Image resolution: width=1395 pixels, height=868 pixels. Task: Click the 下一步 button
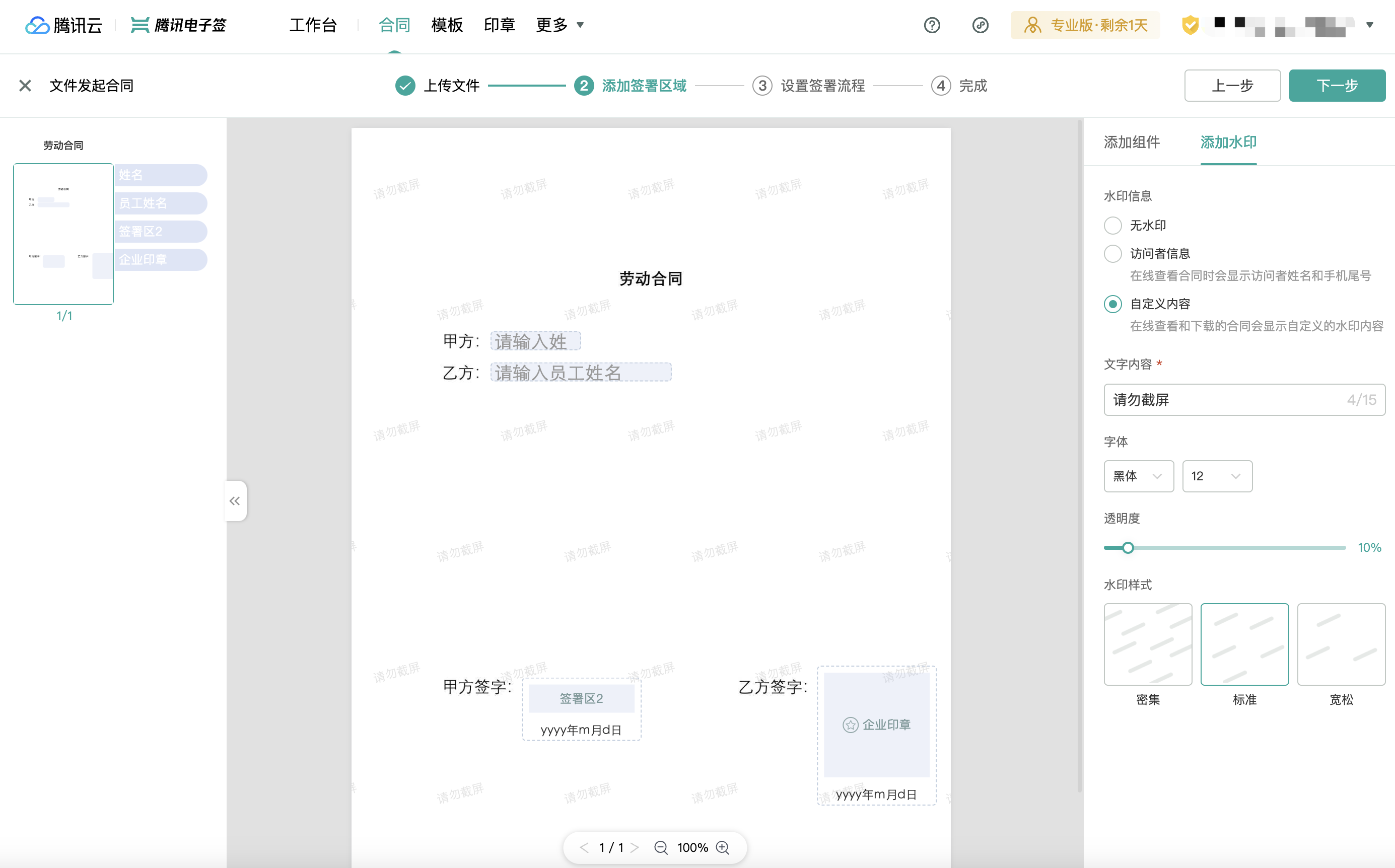point(1337,86)
